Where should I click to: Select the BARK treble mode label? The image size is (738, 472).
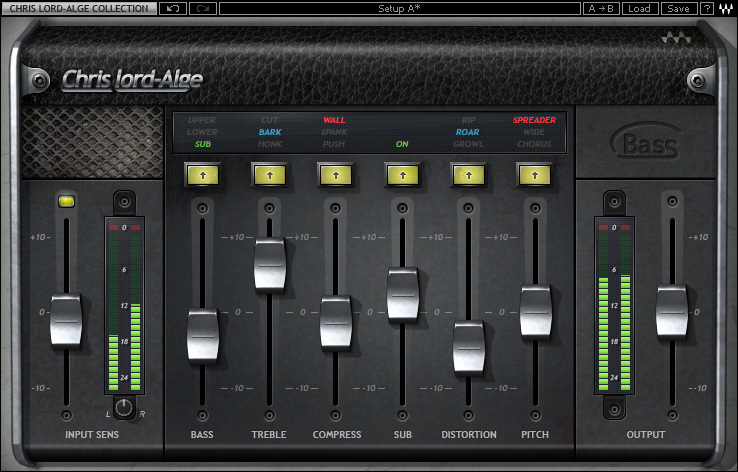[x=270, y=132]
